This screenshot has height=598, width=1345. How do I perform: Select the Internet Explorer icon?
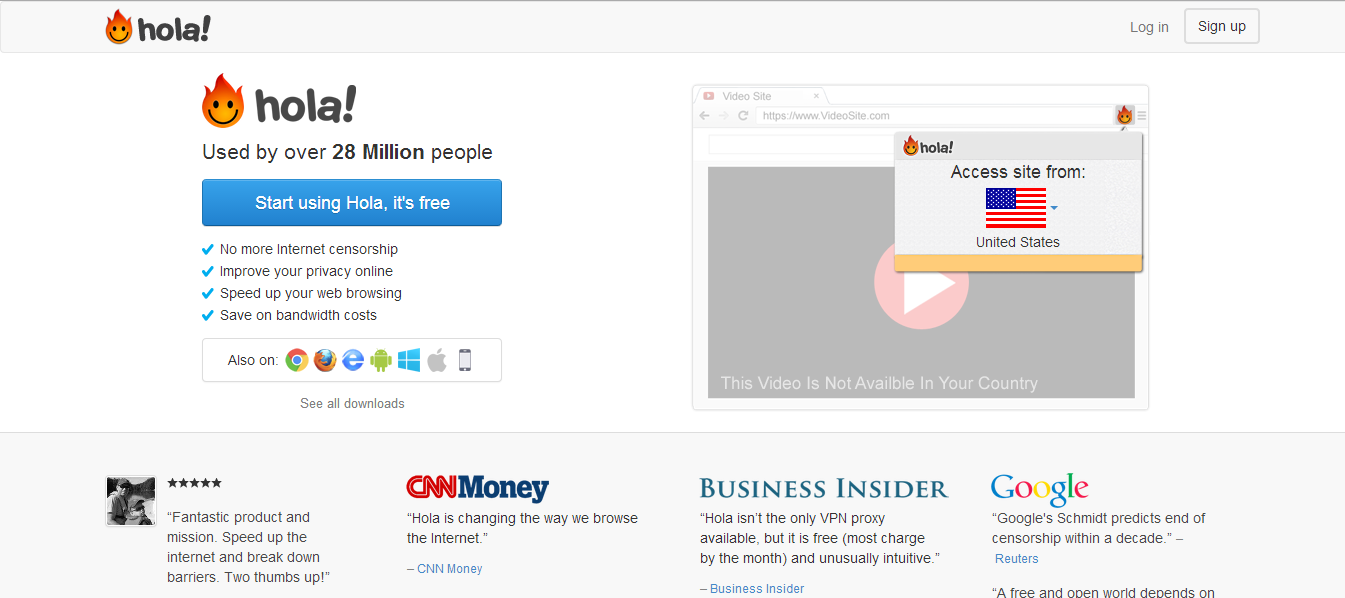click(353, 360)
